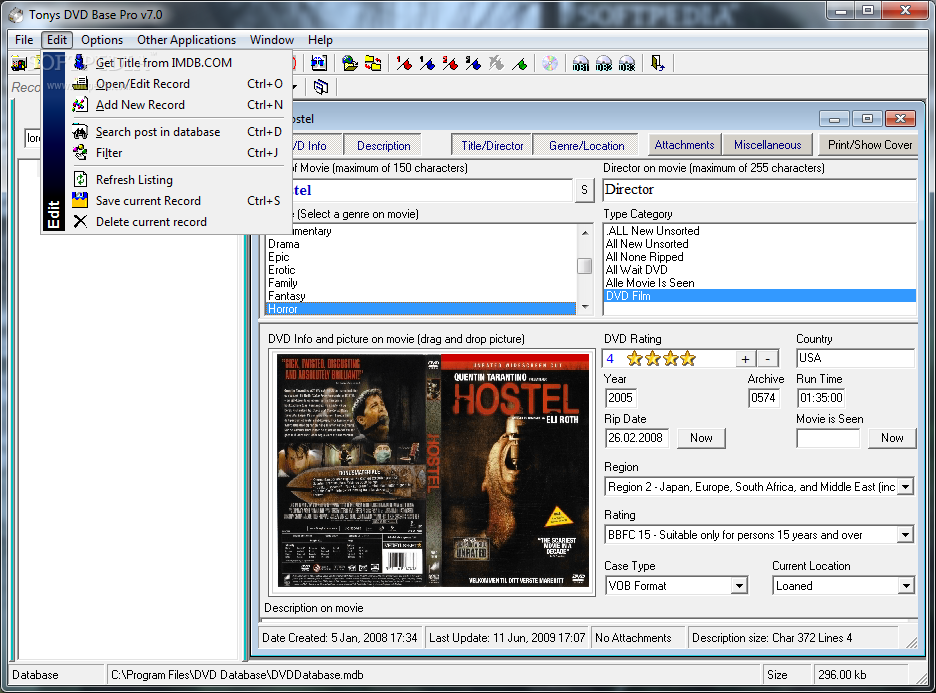Click genre list scroll down arrow
936x693 pixels.
585,307
